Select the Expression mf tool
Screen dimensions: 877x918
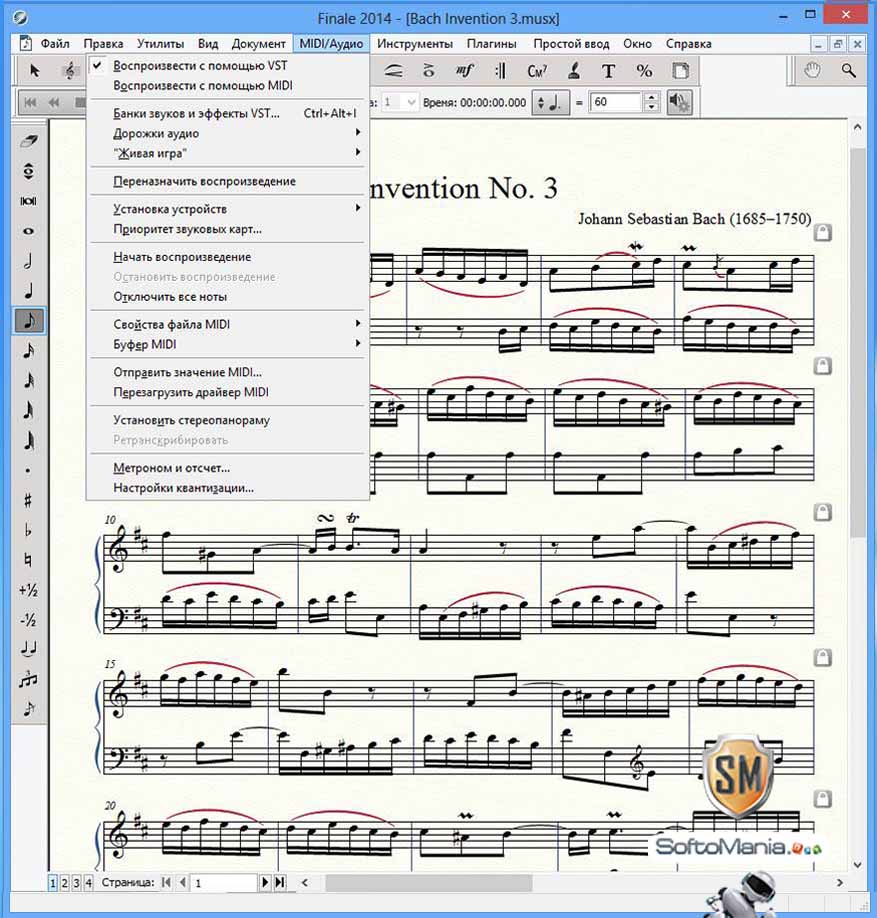pos(464,71)
